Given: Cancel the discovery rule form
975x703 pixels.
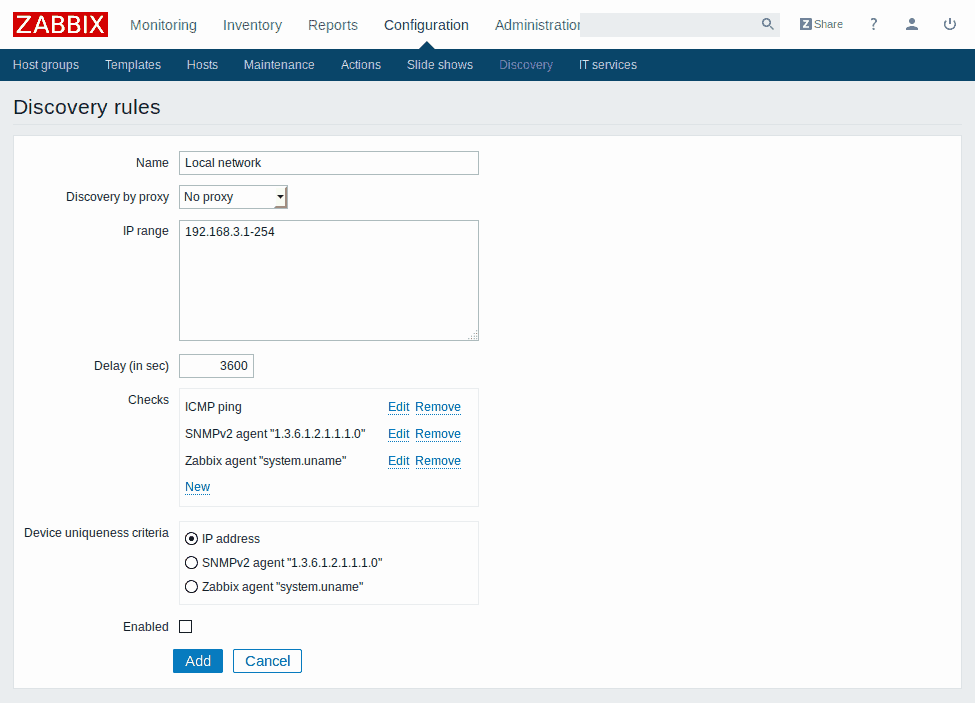Looking at the screenshot, I should (x=267, y=661).
